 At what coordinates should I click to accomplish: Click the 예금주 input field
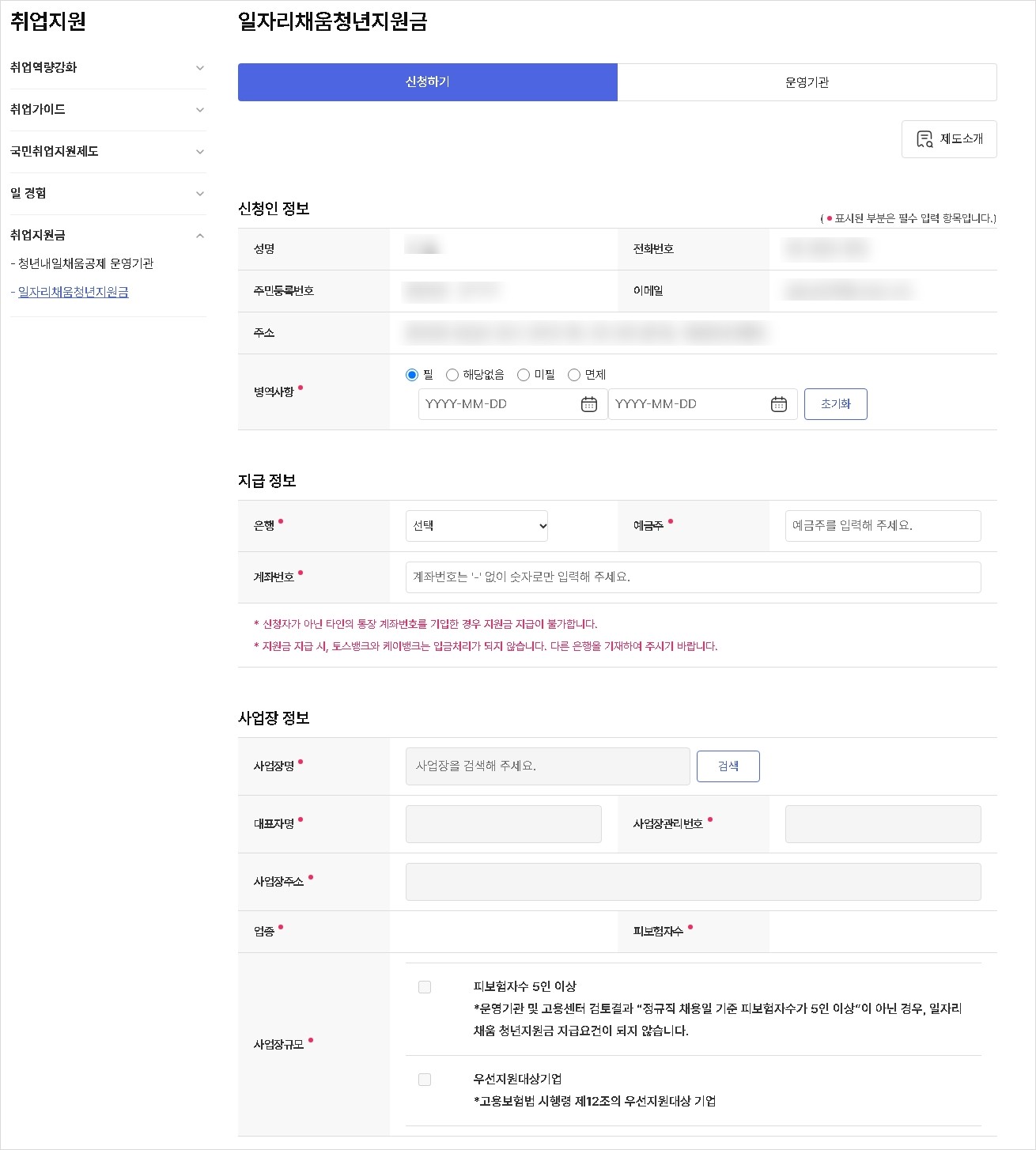coord(881,525)
